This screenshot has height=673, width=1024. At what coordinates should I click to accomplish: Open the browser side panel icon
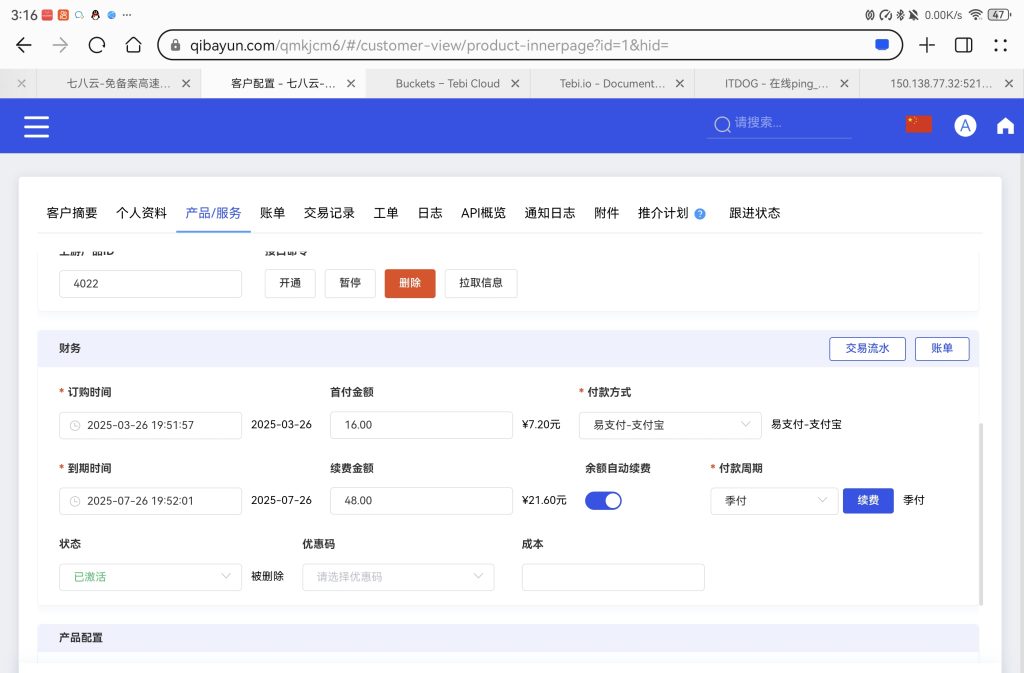coord(963,45)
